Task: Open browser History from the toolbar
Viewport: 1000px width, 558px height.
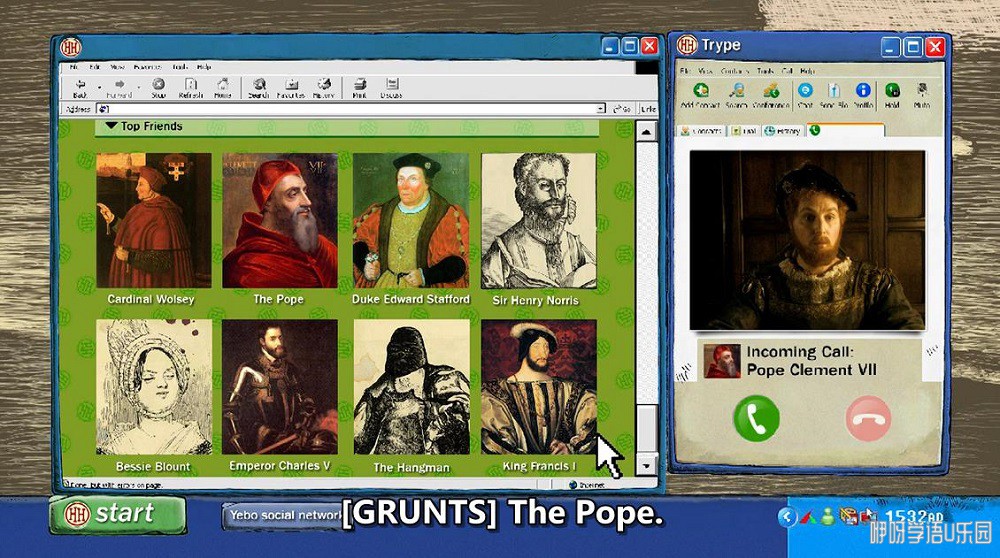Action: pyautogui.click(x=324, y=88)
